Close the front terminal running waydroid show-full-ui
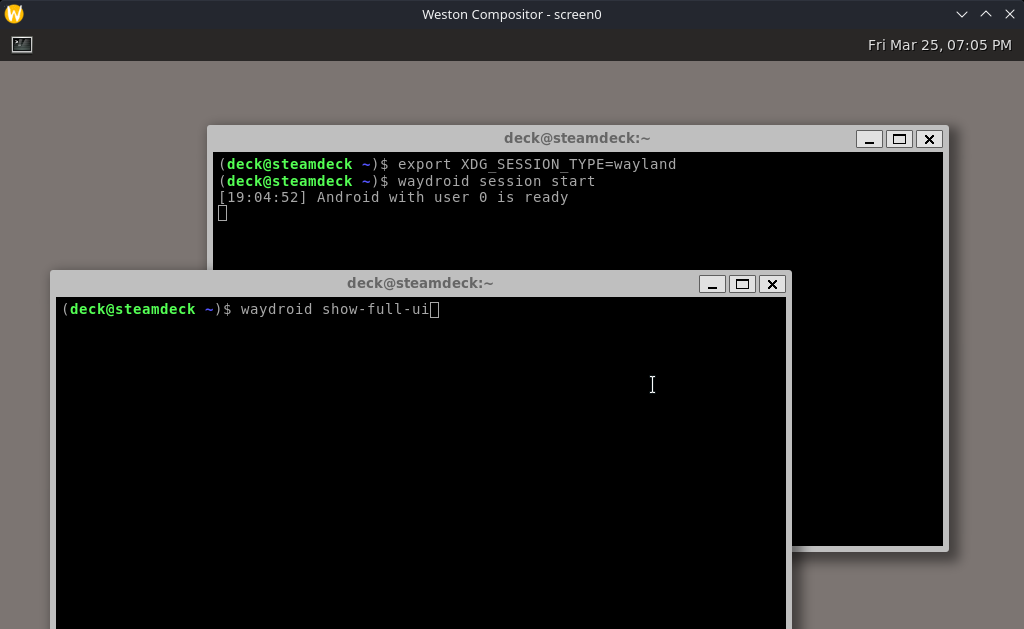 coord(772,284)
